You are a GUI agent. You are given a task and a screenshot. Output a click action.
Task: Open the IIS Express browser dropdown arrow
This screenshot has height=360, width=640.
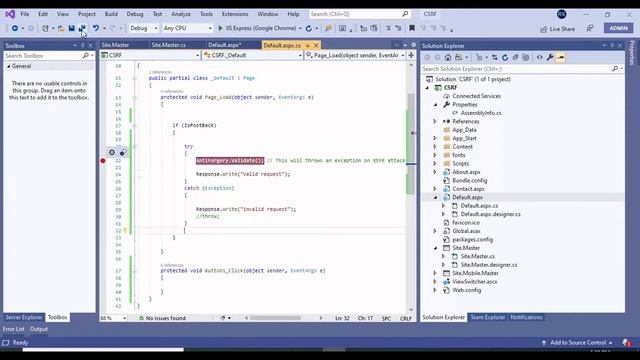click(300, 28)
